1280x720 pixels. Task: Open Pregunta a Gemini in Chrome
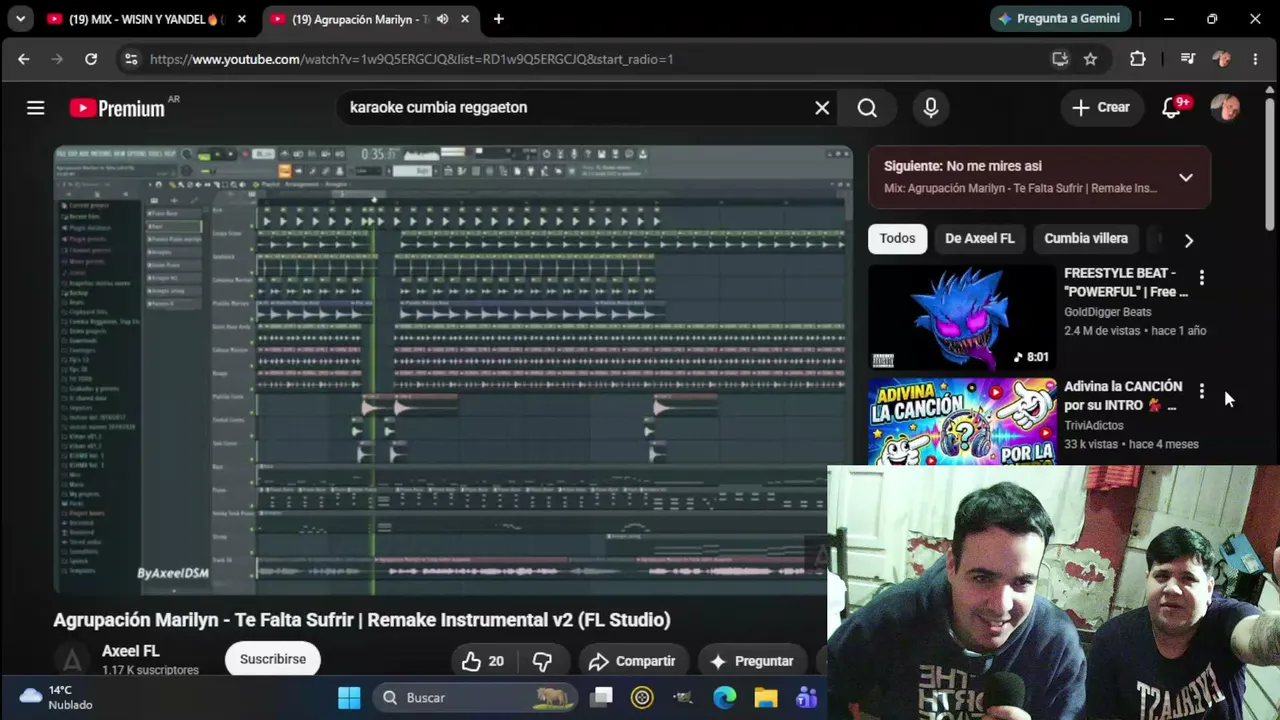coord(1061,19)
